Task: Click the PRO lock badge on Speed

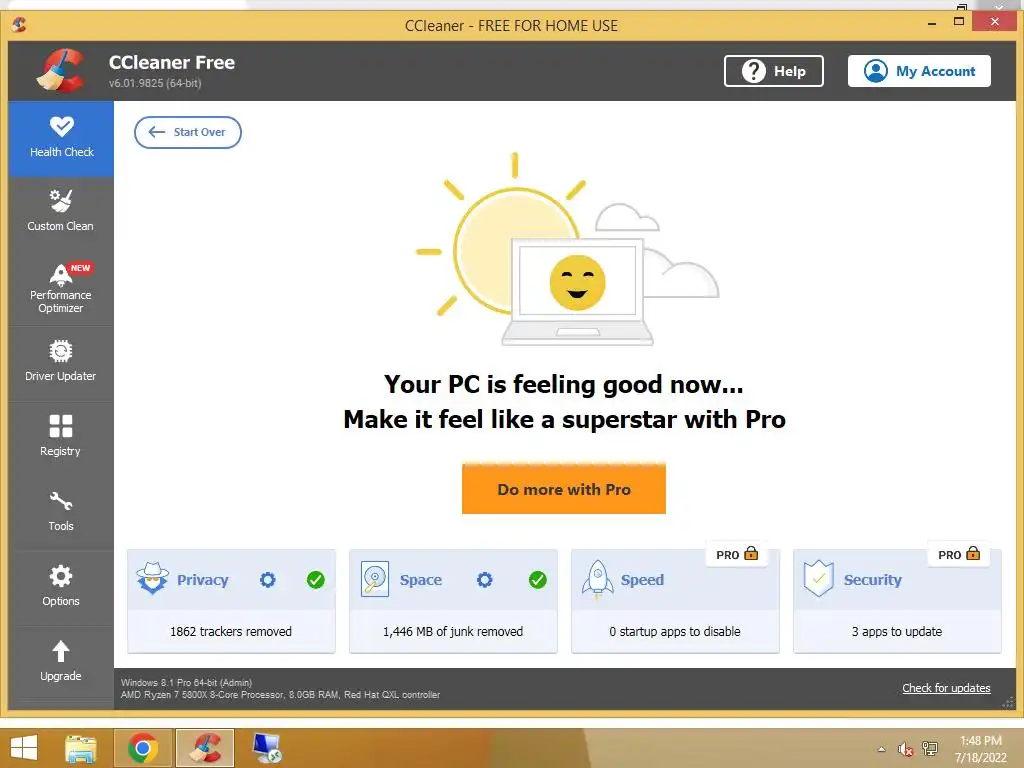Action: click(737, 554)
